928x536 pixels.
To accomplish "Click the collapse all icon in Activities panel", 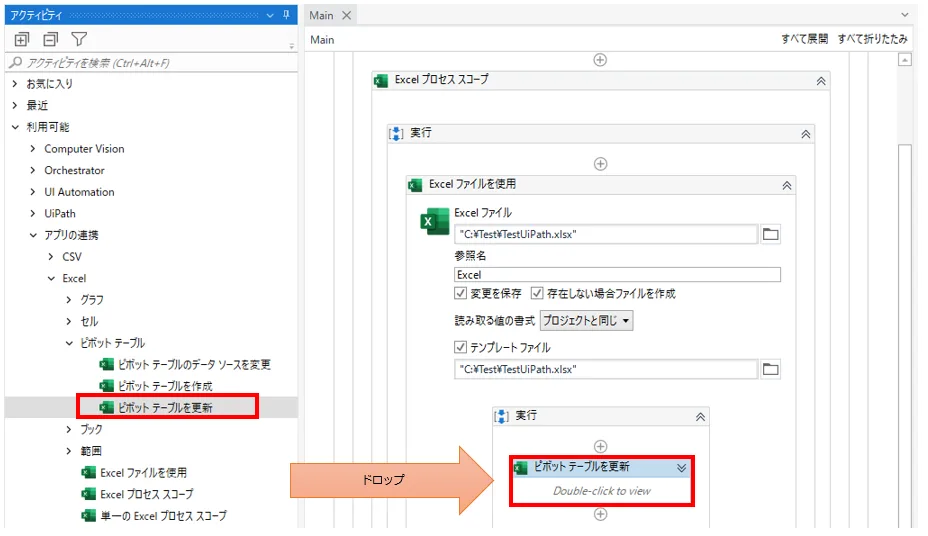I will click(x=50, y=40).
